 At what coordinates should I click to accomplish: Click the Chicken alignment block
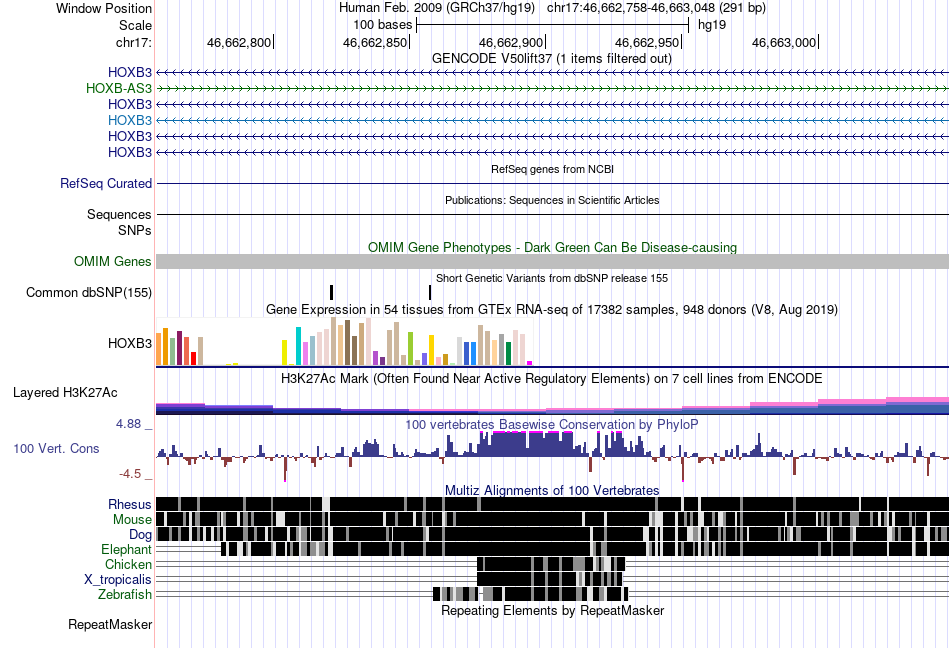(x=550, y=564)
